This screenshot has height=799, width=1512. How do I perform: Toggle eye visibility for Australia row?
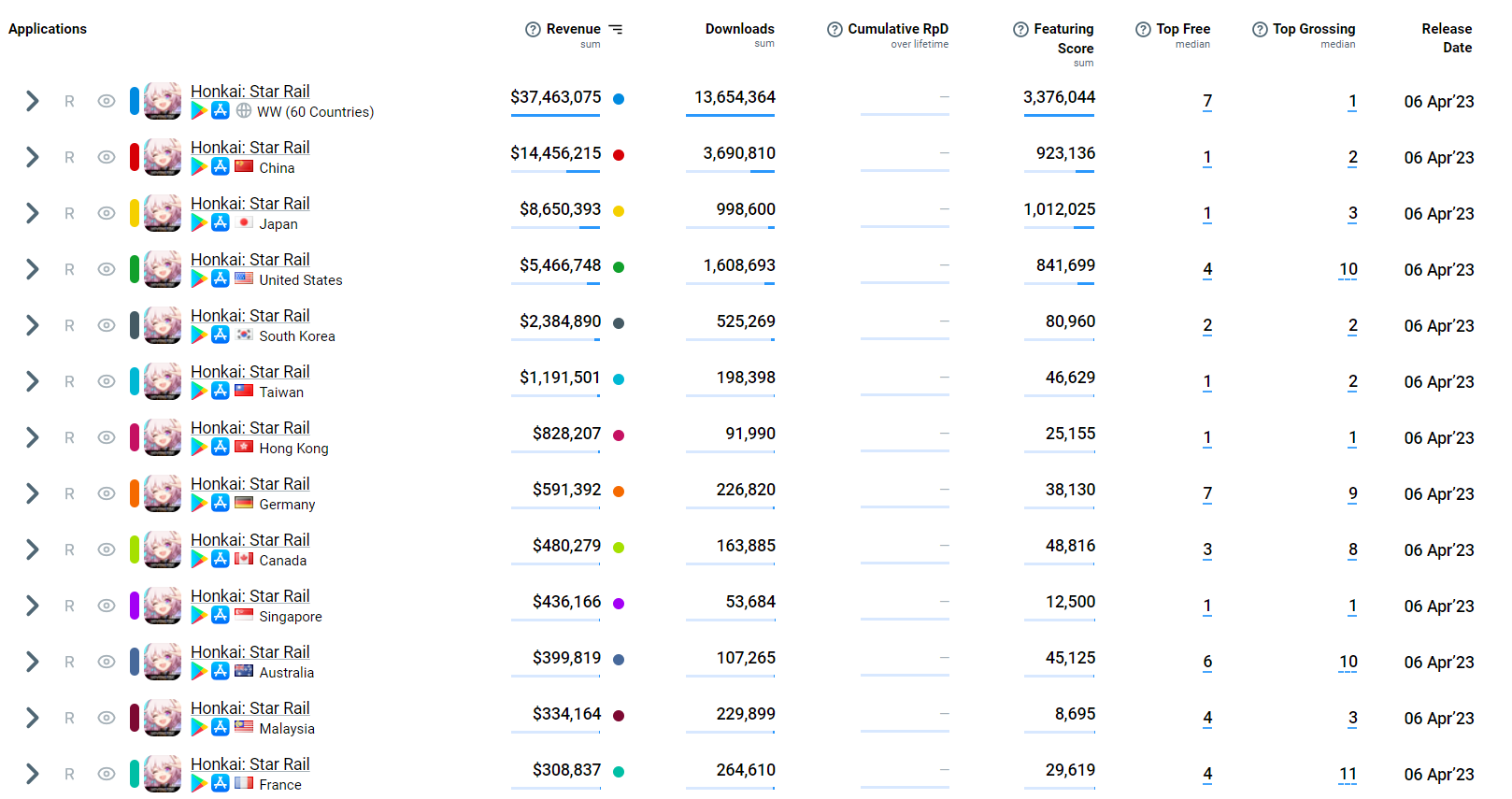click(x=107, y=662)
